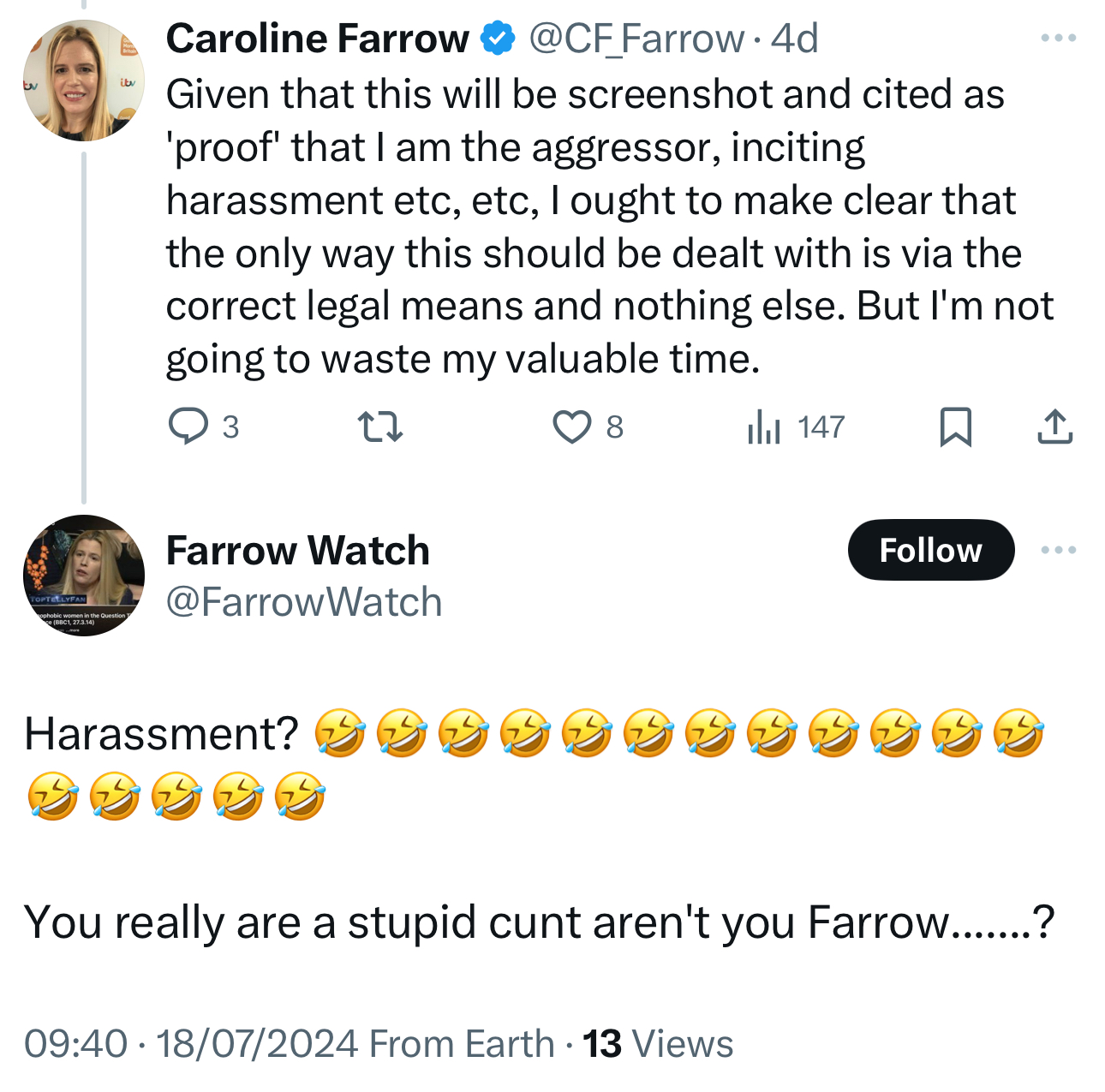
Task: Click the reply speech bubble icon
Action: 188,427
